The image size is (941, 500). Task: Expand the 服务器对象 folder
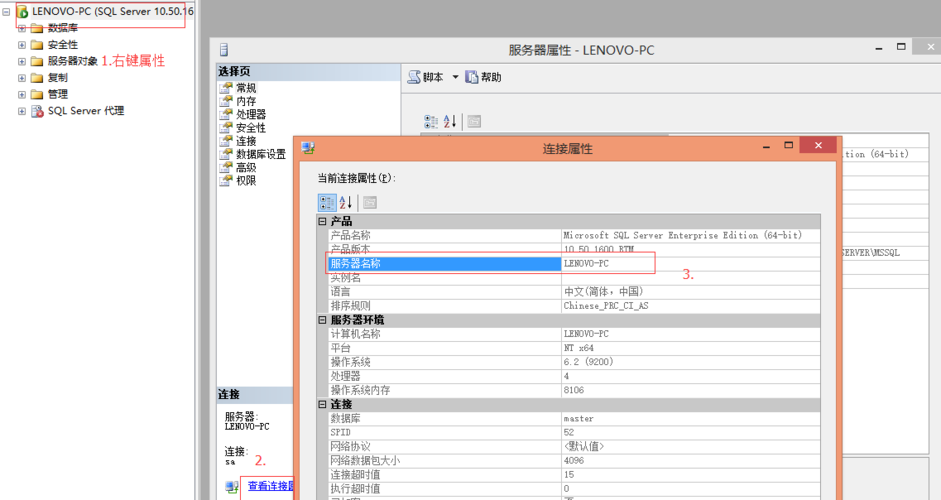[x=22, y=61]
